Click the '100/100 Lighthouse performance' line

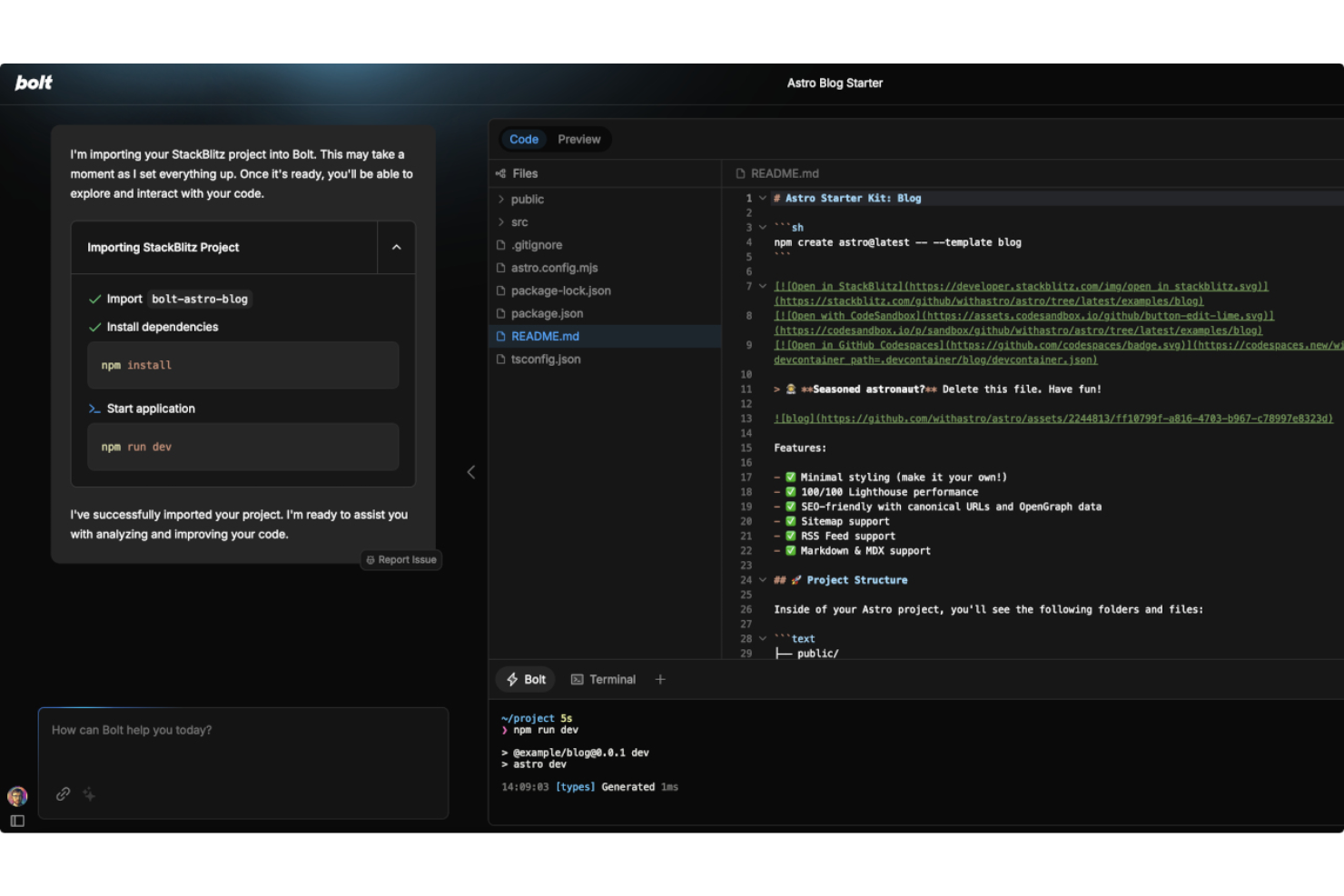[x=875, y=492]
